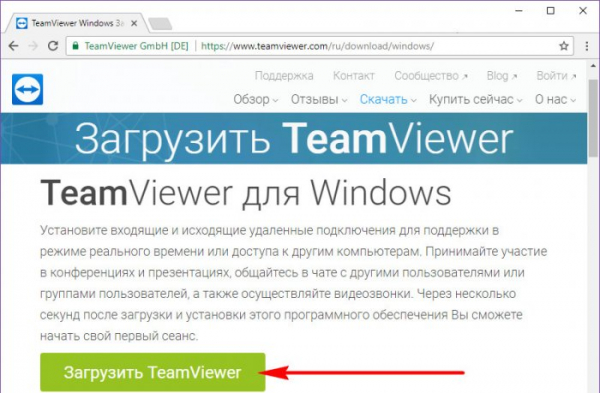Viewport: 600px width, 393px height.
Task: Click the scrollbar up arrow
Action: coord(593,66)
